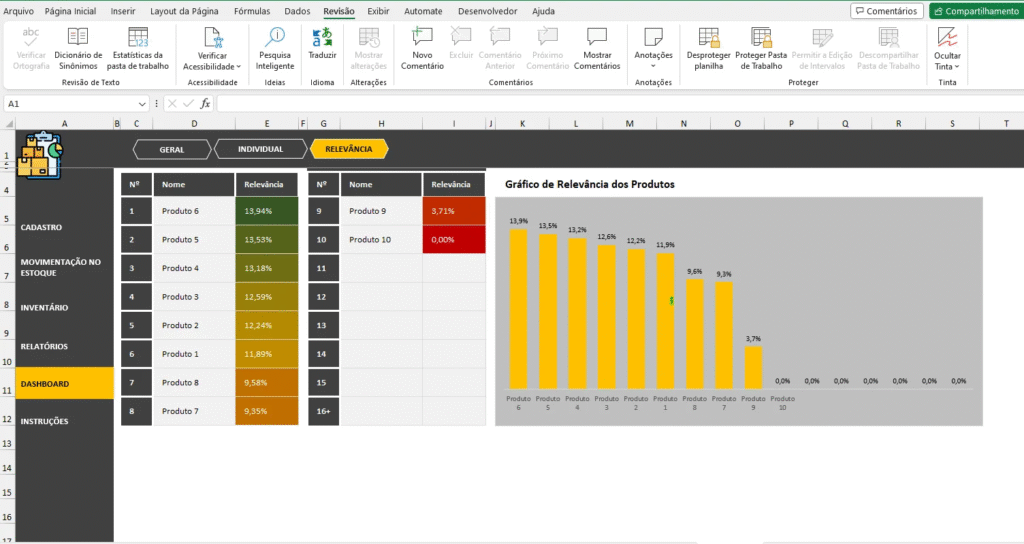
Task: Open the Exibir ribbon tab
Action: [x=378, y=11]
